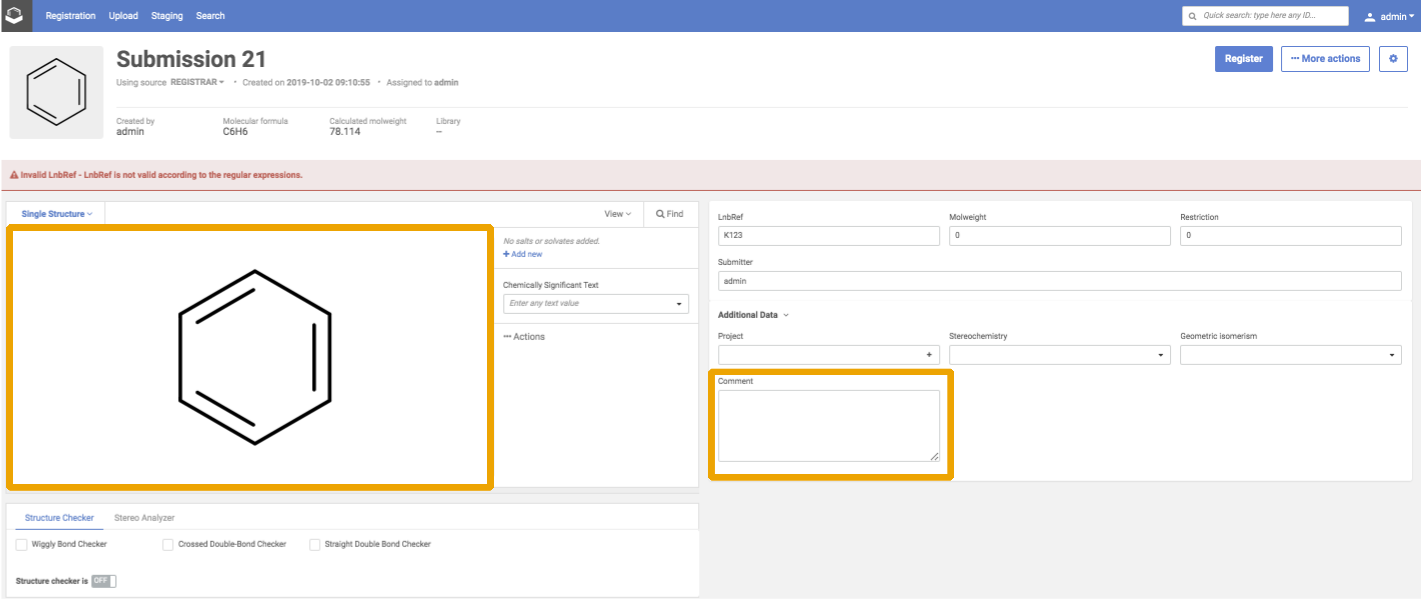1421x599 pixels.
Task: Click the quick search magnifier icon
Action: [x=1193, y=16]
